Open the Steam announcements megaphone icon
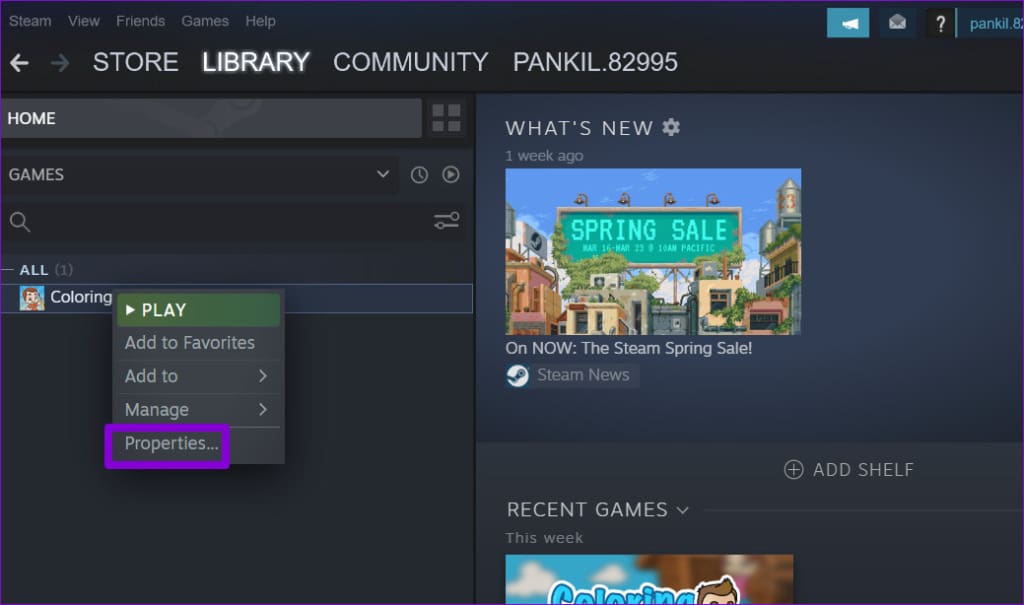The height and width of the screenshot is (605, 1024). point(847,22)
